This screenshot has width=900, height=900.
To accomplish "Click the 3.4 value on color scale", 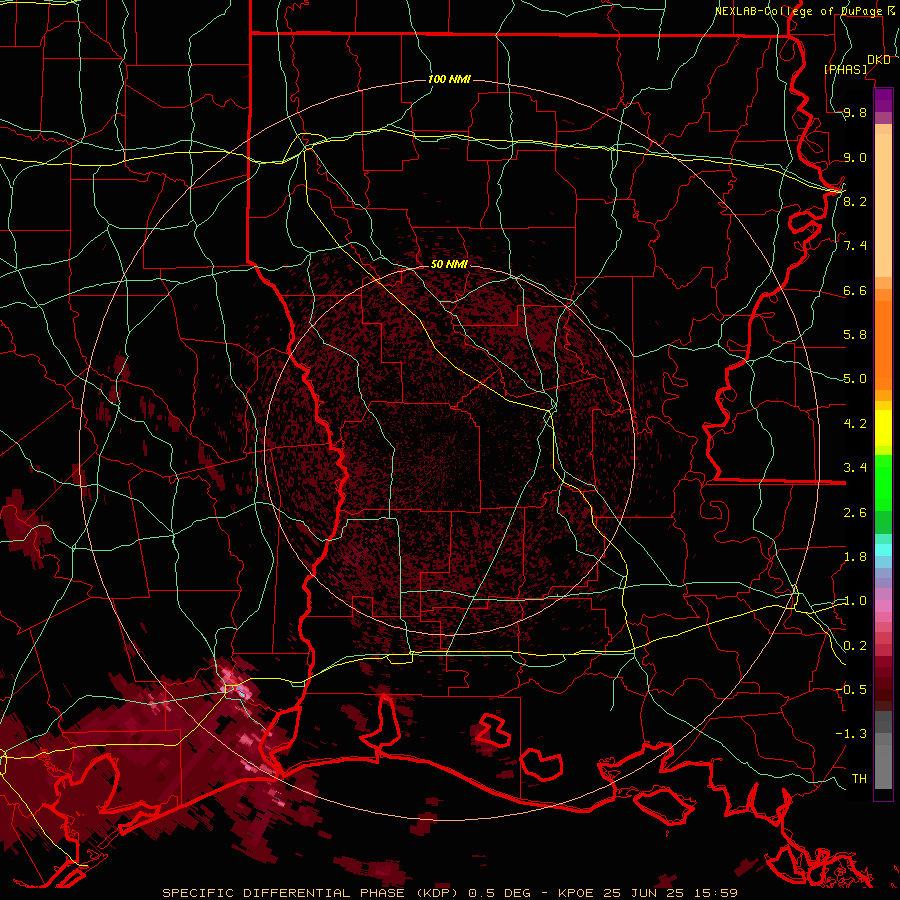I will point(855,467).
